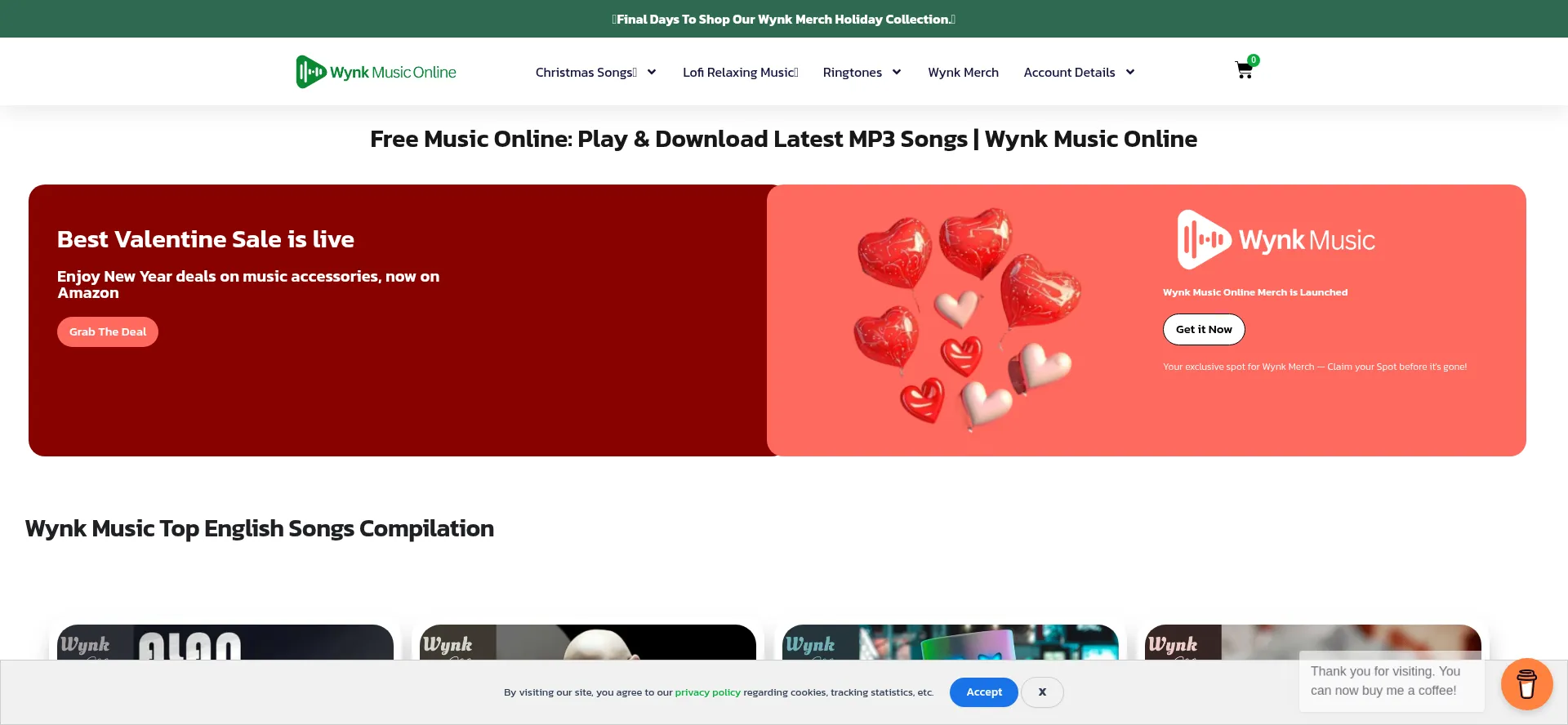
Task: Click 'Enjoy New Year deals on music accessories' text
Action: point(248,284)
